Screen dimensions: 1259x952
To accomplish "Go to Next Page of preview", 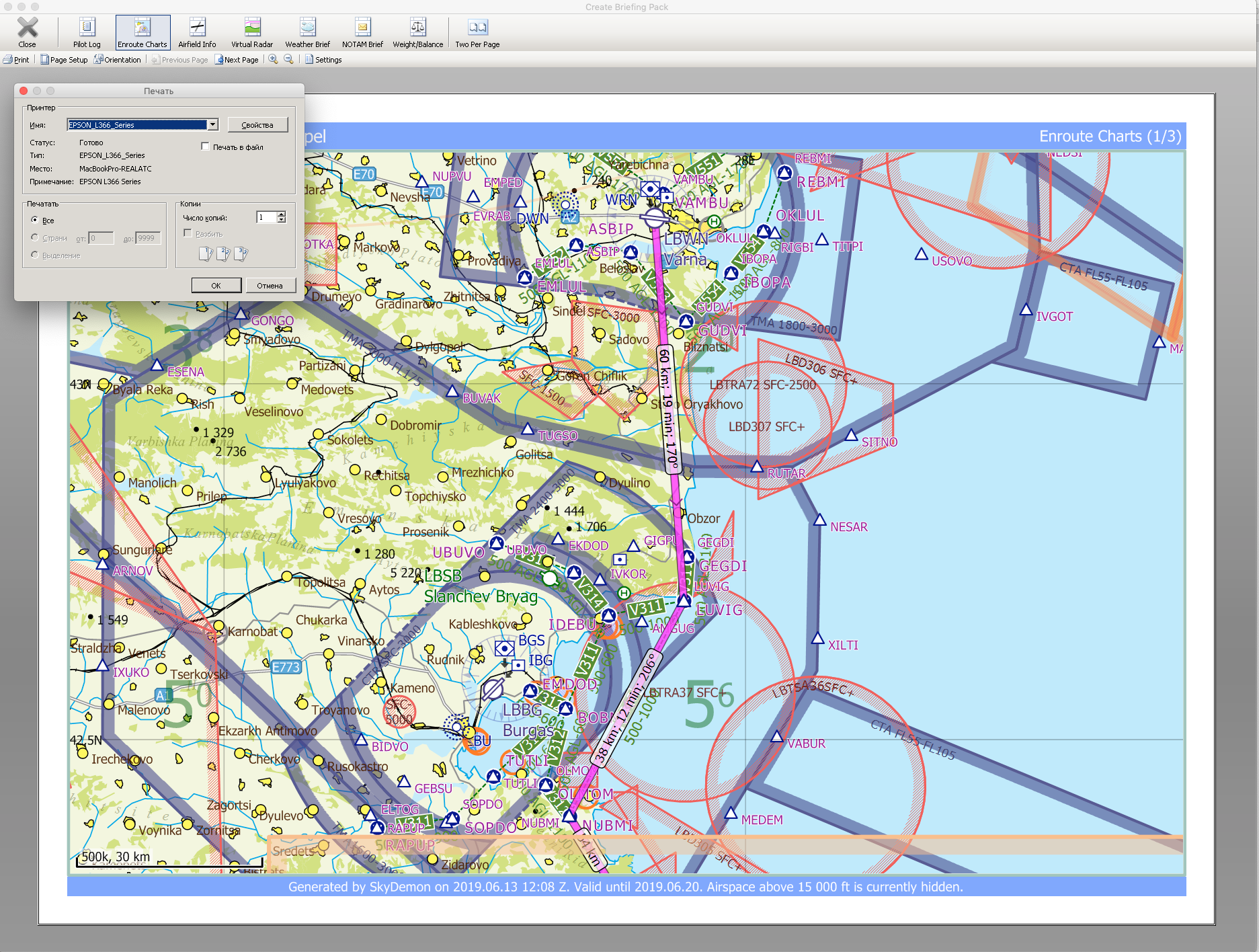I will [237, 60].
